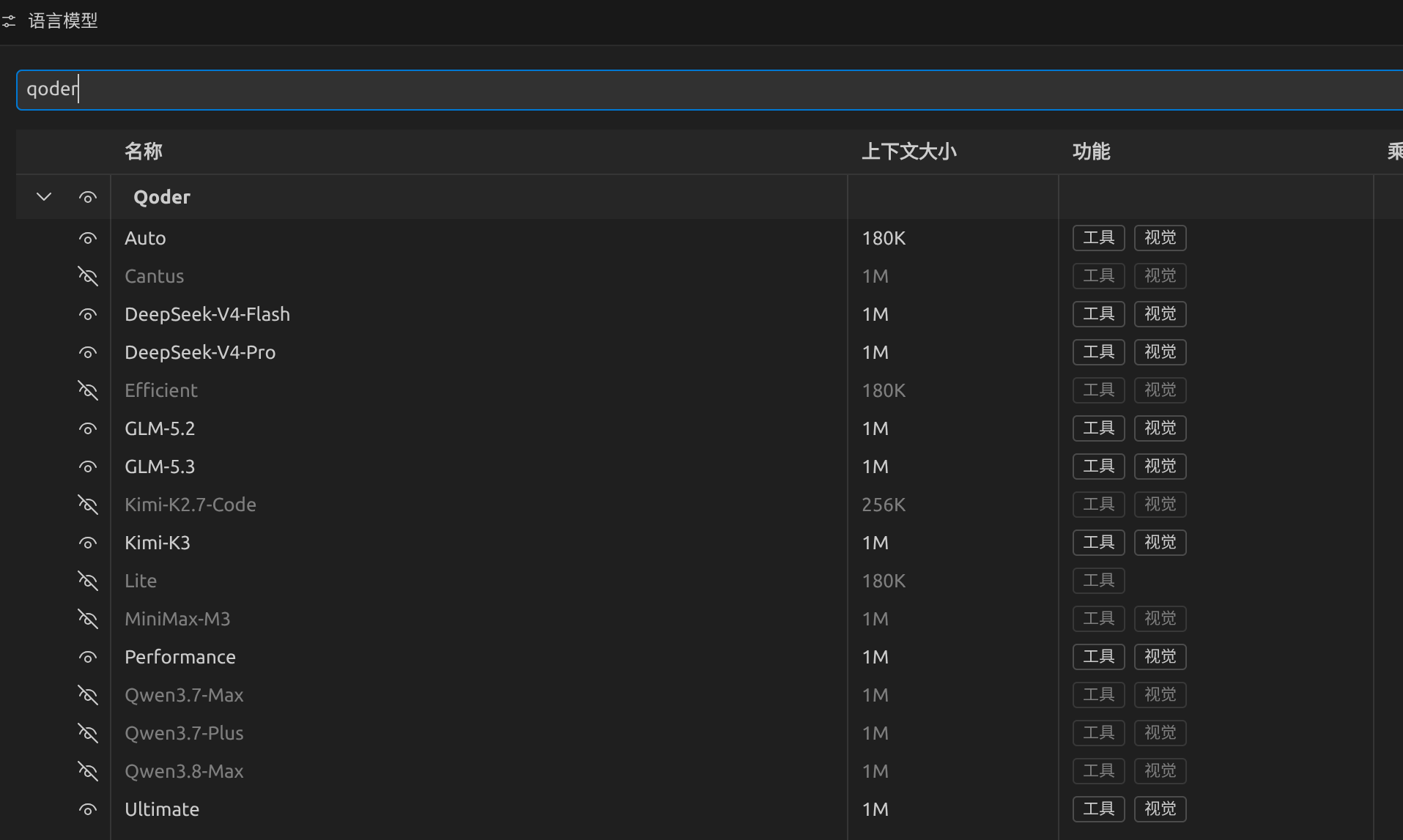Image resolution: width=1403 pixels, height=840 pixels.
Task: Select the Qwen3.8-Max model name
Action: pyautogui.click(x=184, y=771)
